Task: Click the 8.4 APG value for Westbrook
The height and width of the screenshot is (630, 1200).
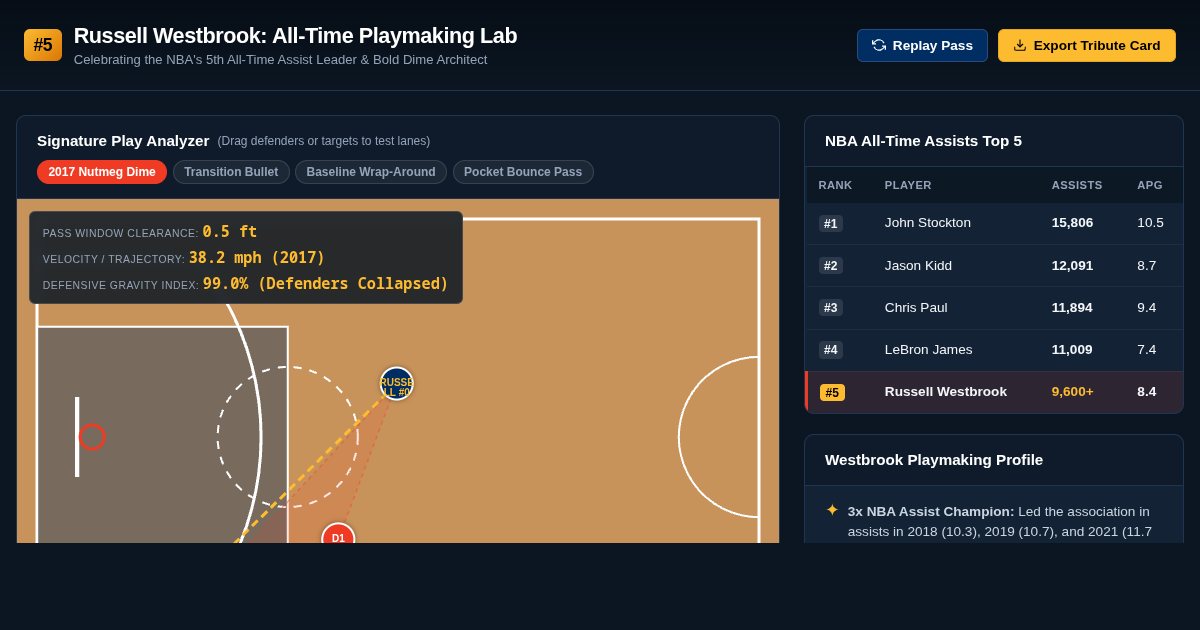Action: [1146, 392]
